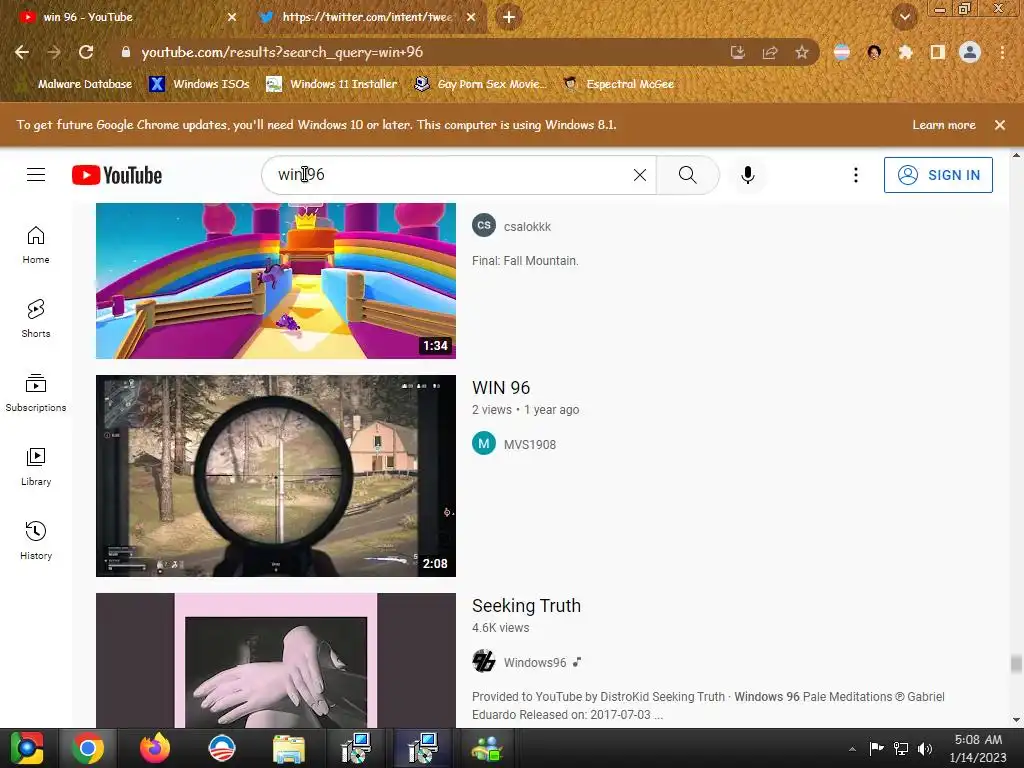Click the network tray icon
Screen dimensions: 1024x768
(901, 749)
